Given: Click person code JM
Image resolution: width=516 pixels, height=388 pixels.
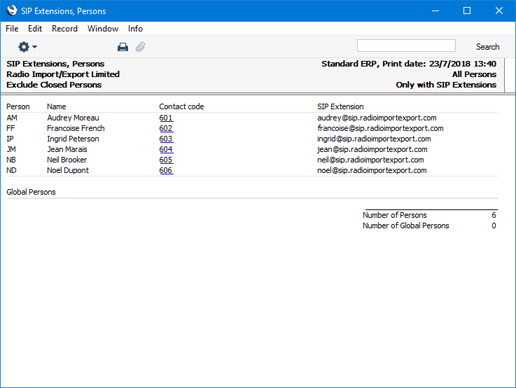Looking at the screenshot, I should pyautogui.click(x=11, y=149).
